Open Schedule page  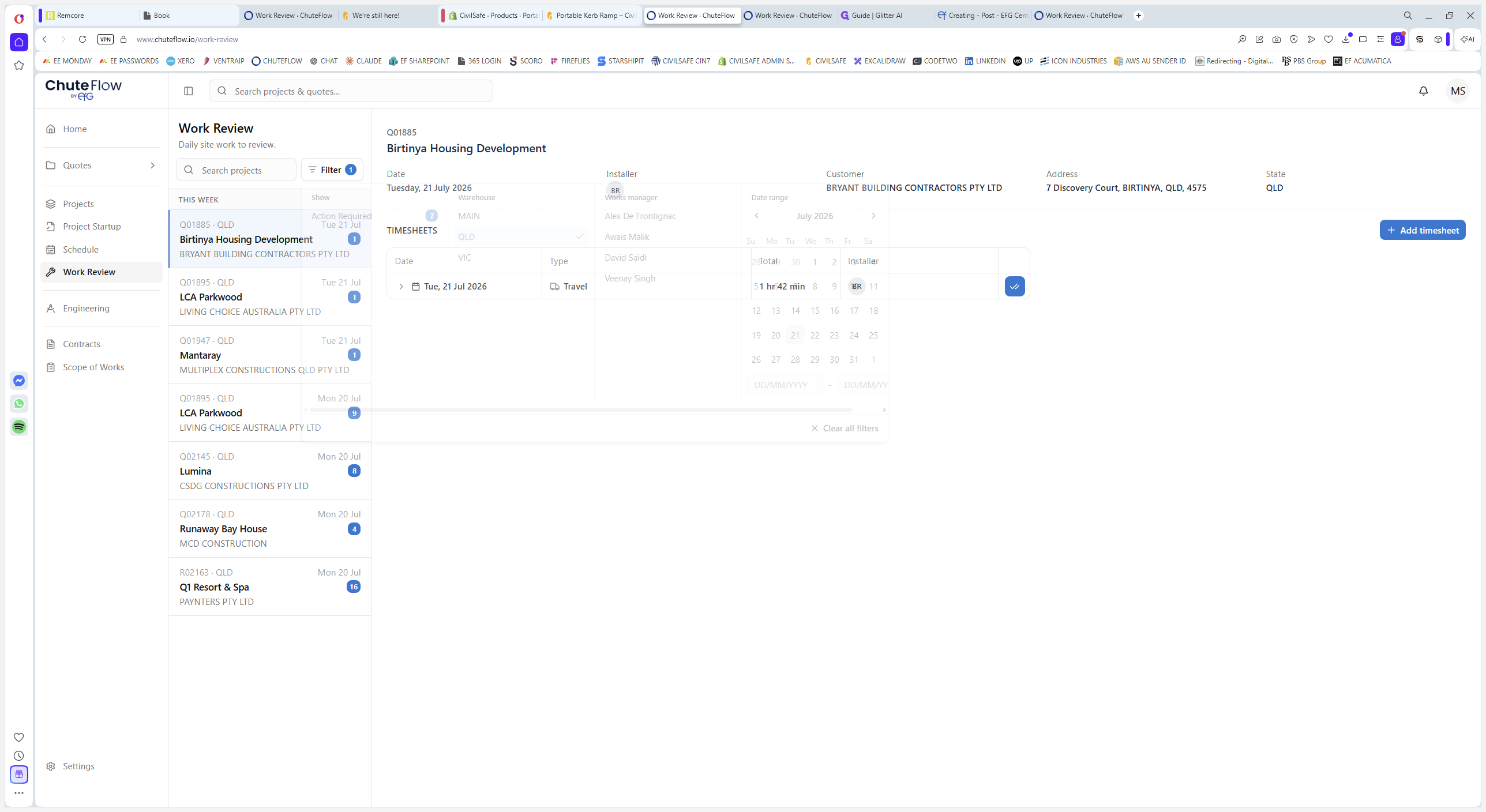pyautogui.click(x=102, y=250)
